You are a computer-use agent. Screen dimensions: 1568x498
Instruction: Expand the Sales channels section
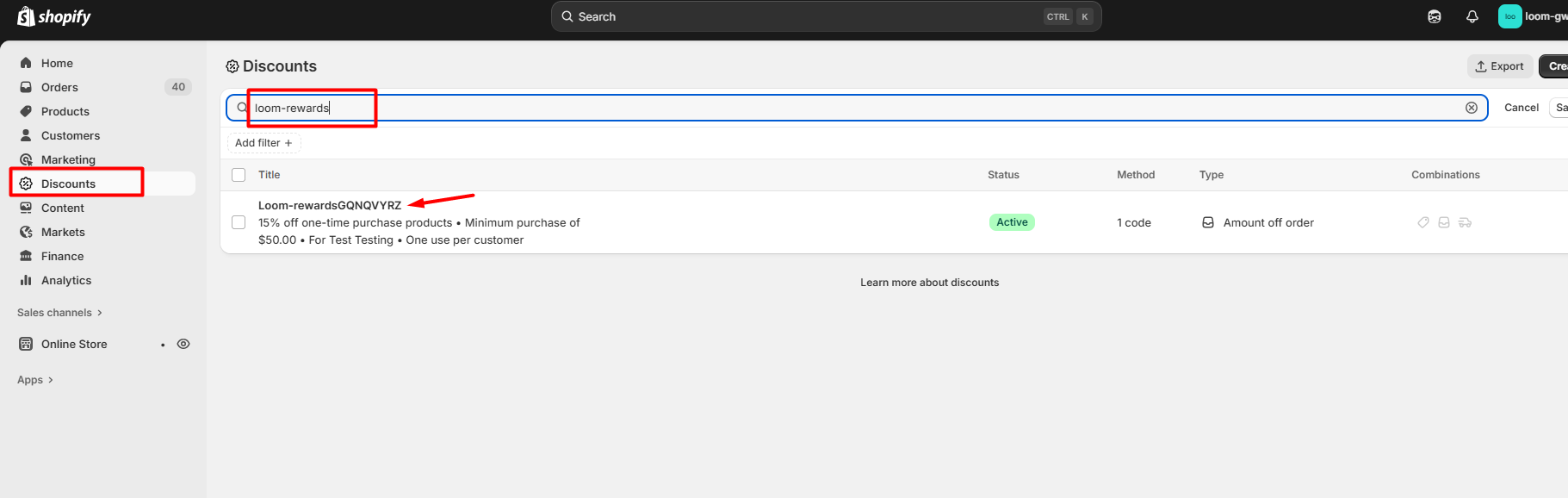coord(59,313)
